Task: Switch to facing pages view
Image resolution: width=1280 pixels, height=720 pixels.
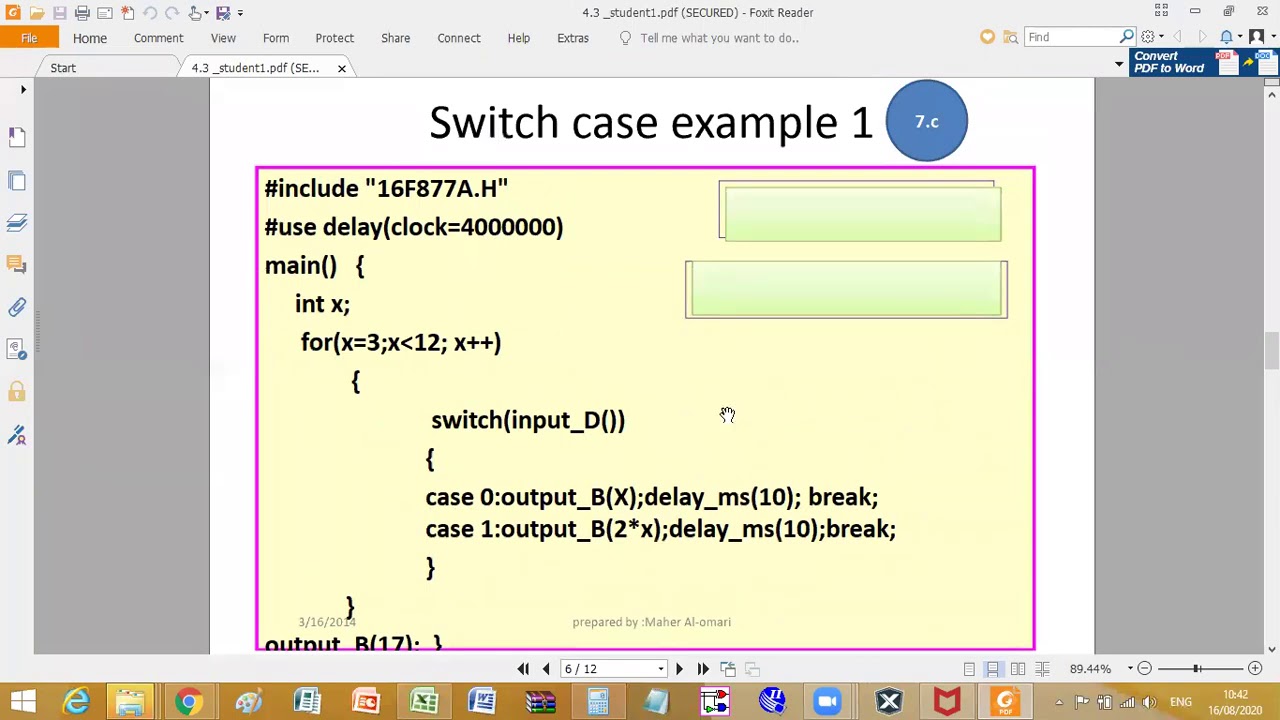Action: (x=1018, y=669)
